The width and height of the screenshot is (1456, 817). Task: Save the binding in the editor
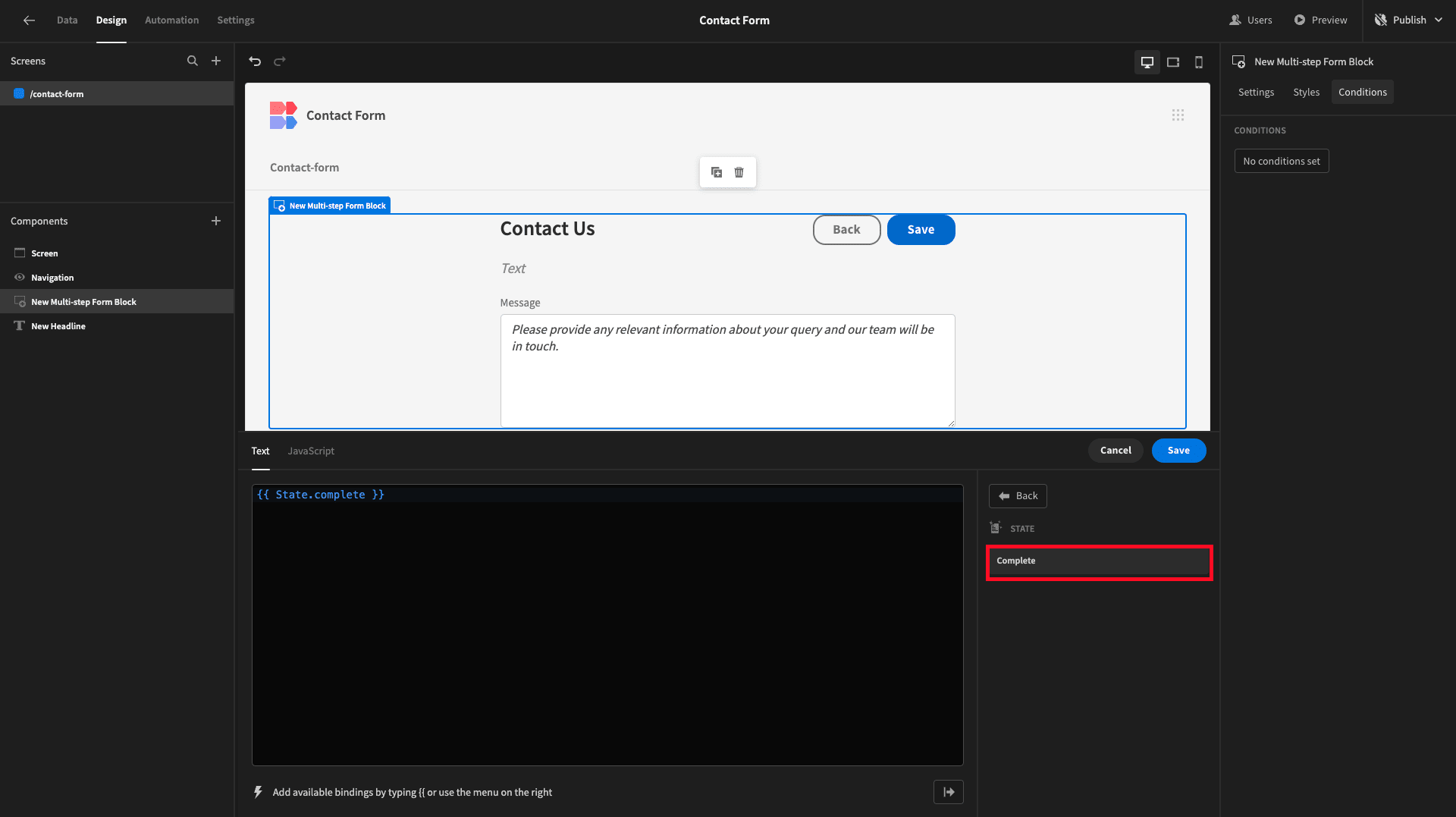click(1178, 451)
